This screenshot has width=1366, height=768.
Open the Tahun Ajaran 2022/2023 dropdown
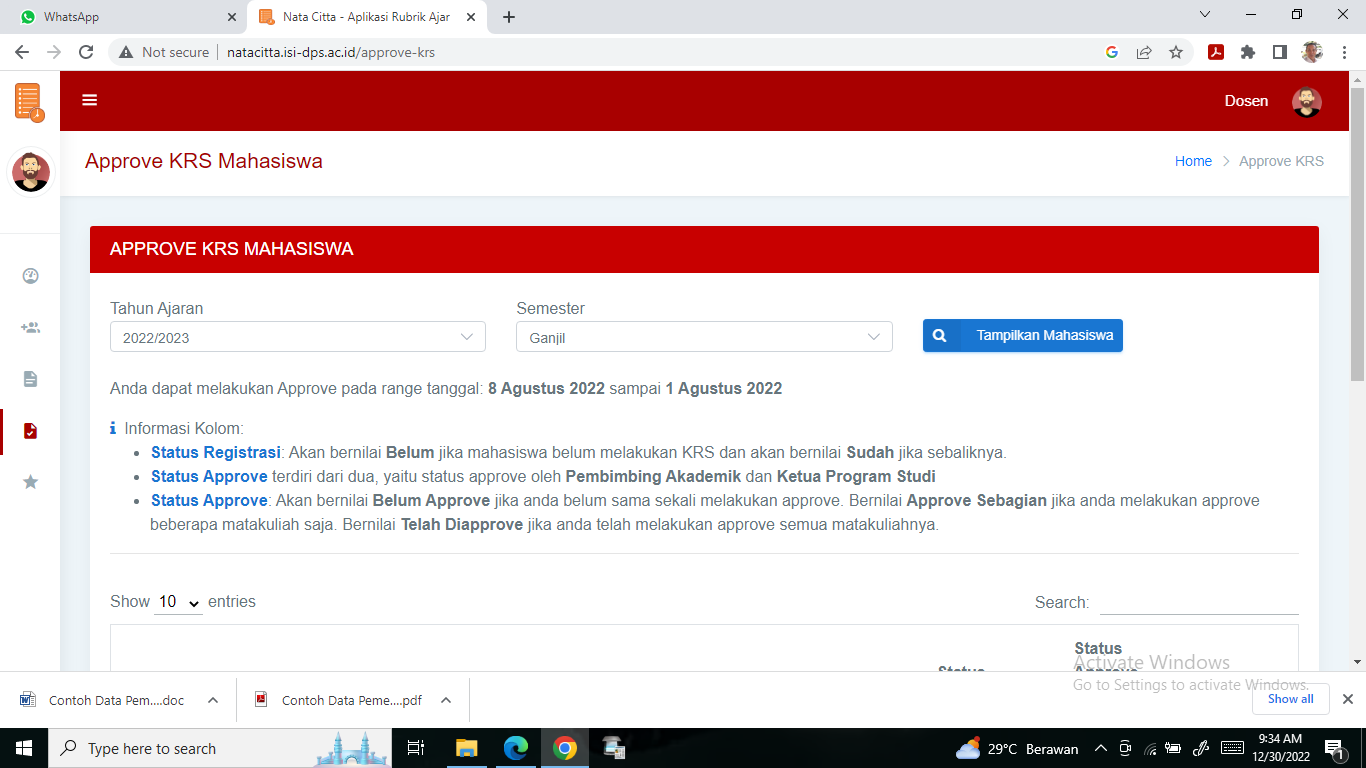[x=298, y=337]
